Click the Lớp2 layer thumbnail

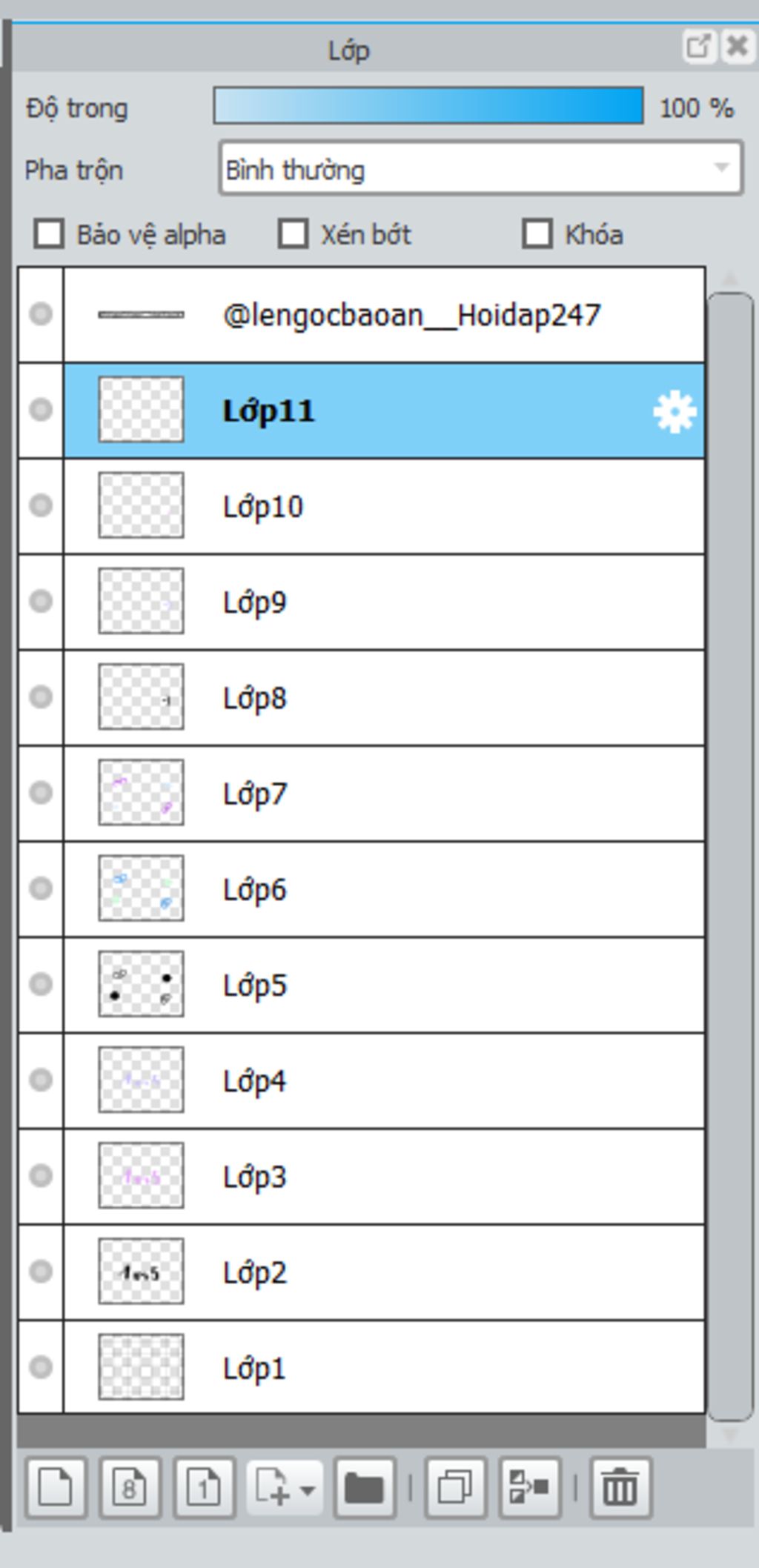coord(141,1272)
